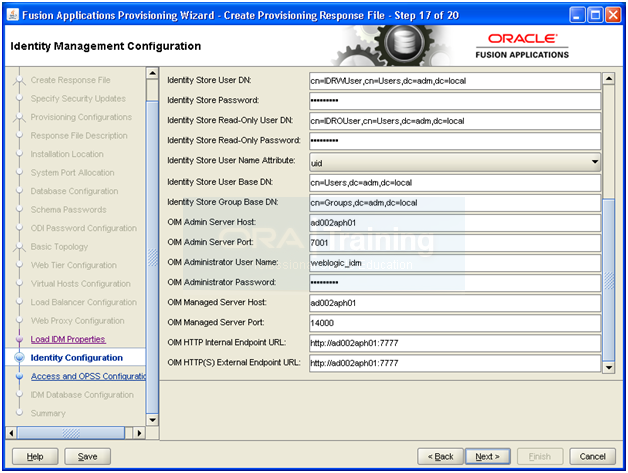Click the ODI Password Configuration step
Viewport: 628px width, 473px height.
(84, 228)
